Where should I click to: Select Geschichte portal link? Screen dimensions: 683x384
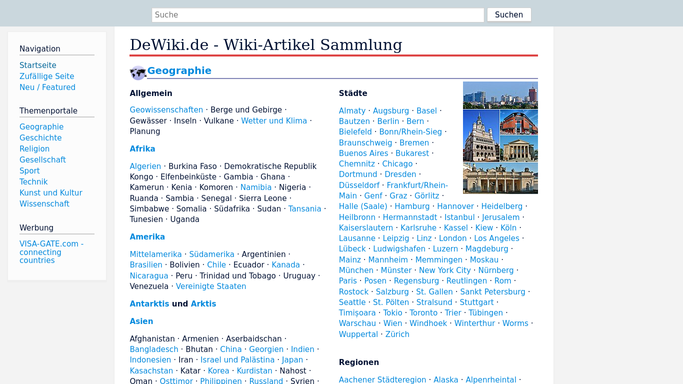tap(41, 138)
